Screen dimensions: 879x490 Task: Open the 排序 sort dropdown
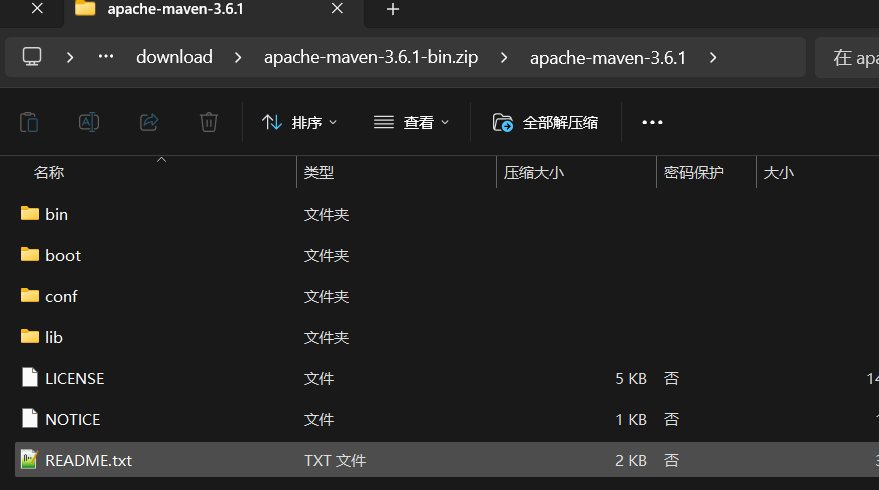(299, 122)
